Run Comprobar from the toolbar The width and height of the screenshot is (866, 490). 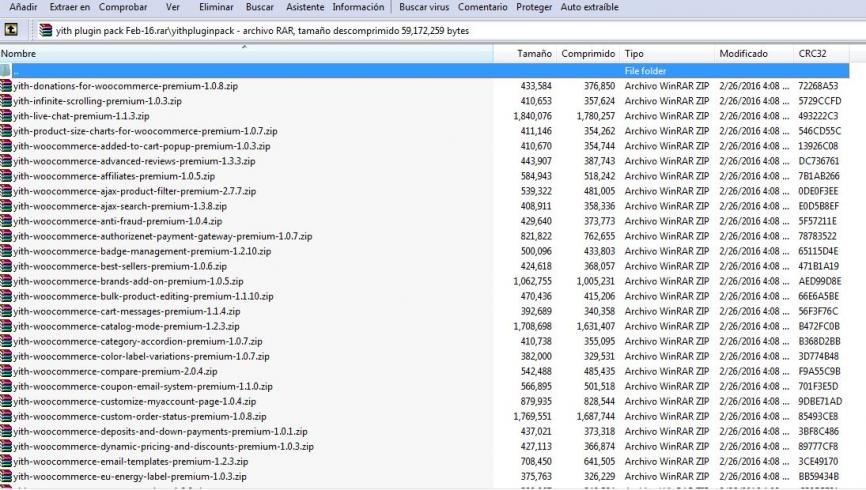tap(123, 7)
